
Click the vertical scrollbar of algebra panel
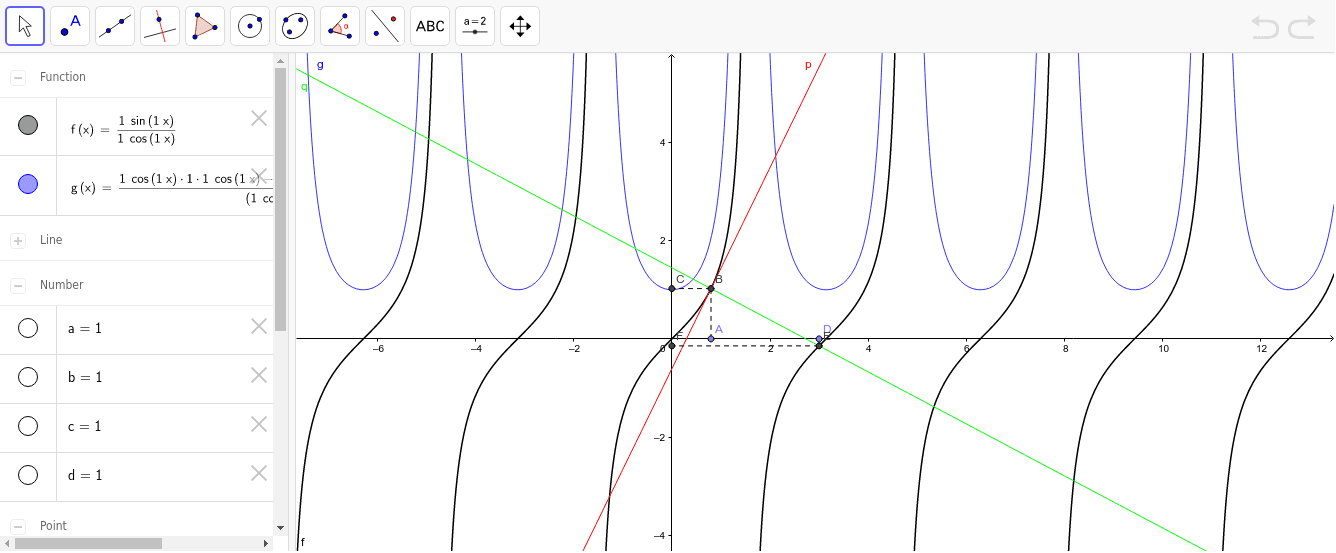click(x=280, y=200)
